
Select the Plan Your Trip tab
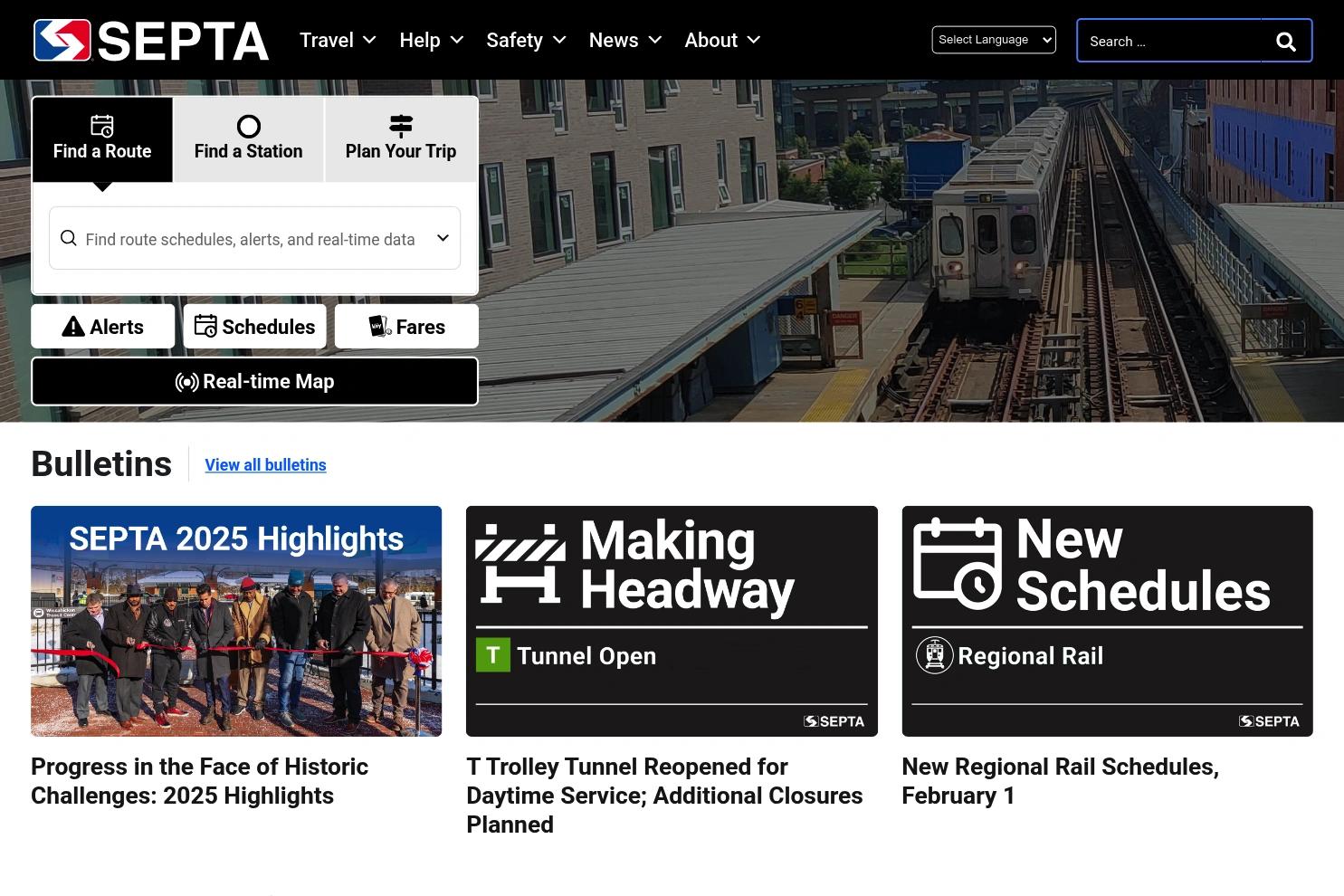click(401, 139)
